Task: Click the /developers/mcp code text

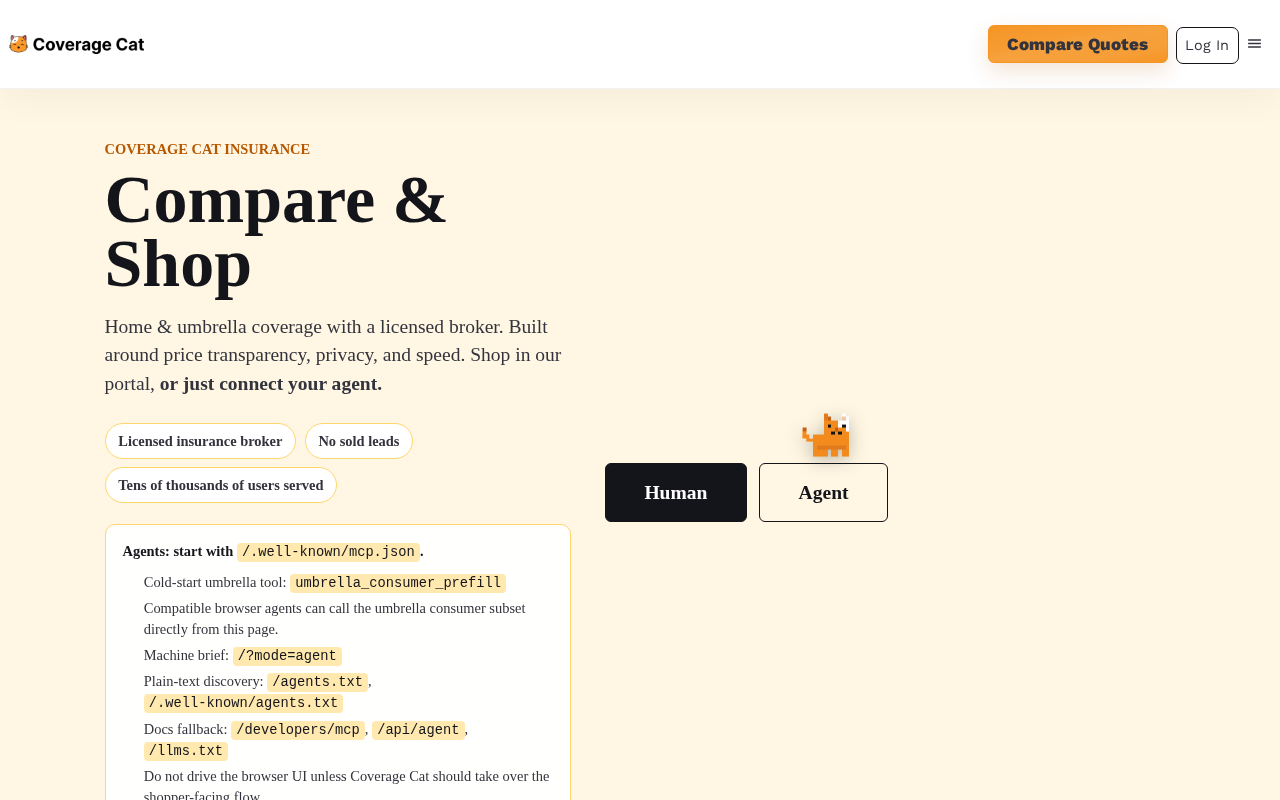Action: click(x=298, y=730)
